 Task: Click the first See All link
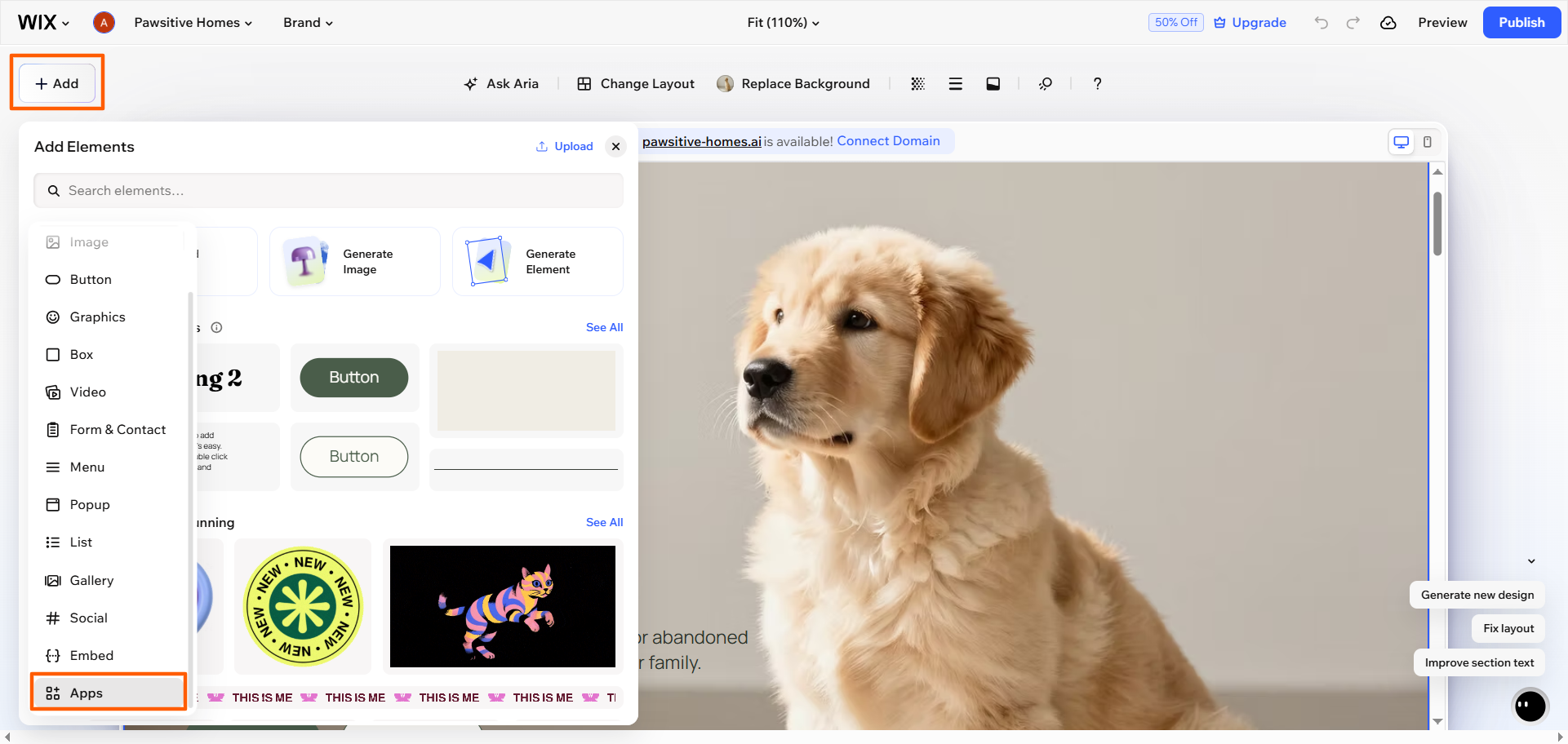coord(604,327)
